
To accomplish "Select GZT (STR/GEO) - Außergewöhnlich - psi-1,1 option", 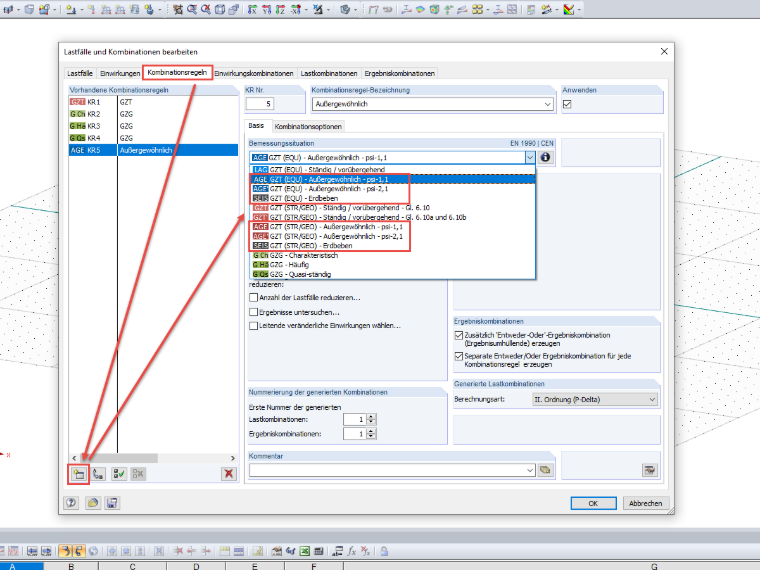I will tap(393, 227).
